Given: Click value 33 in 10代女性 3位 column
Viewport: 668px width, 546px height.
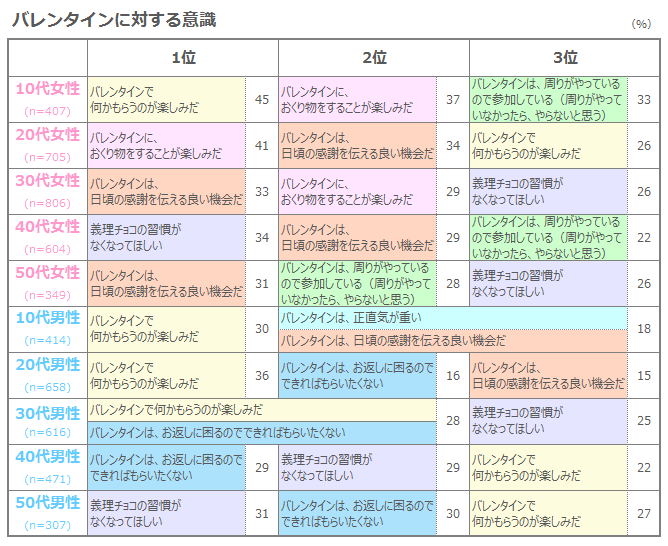Looking at the screenshot, I should coord(644,100).
